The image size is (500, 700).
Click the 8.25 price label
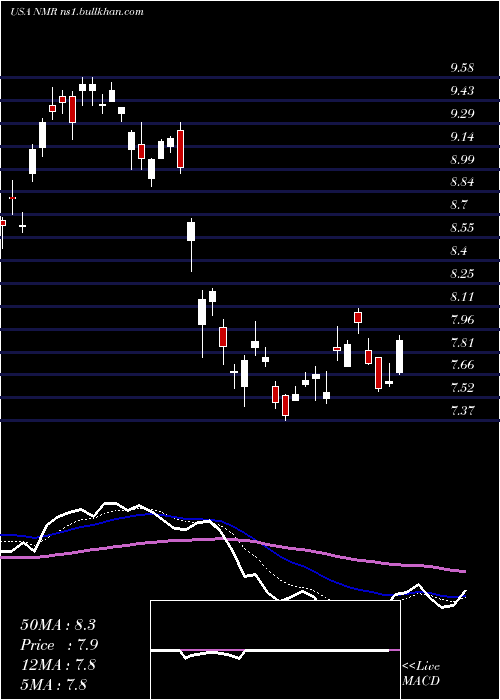click(x=462, y=274)
